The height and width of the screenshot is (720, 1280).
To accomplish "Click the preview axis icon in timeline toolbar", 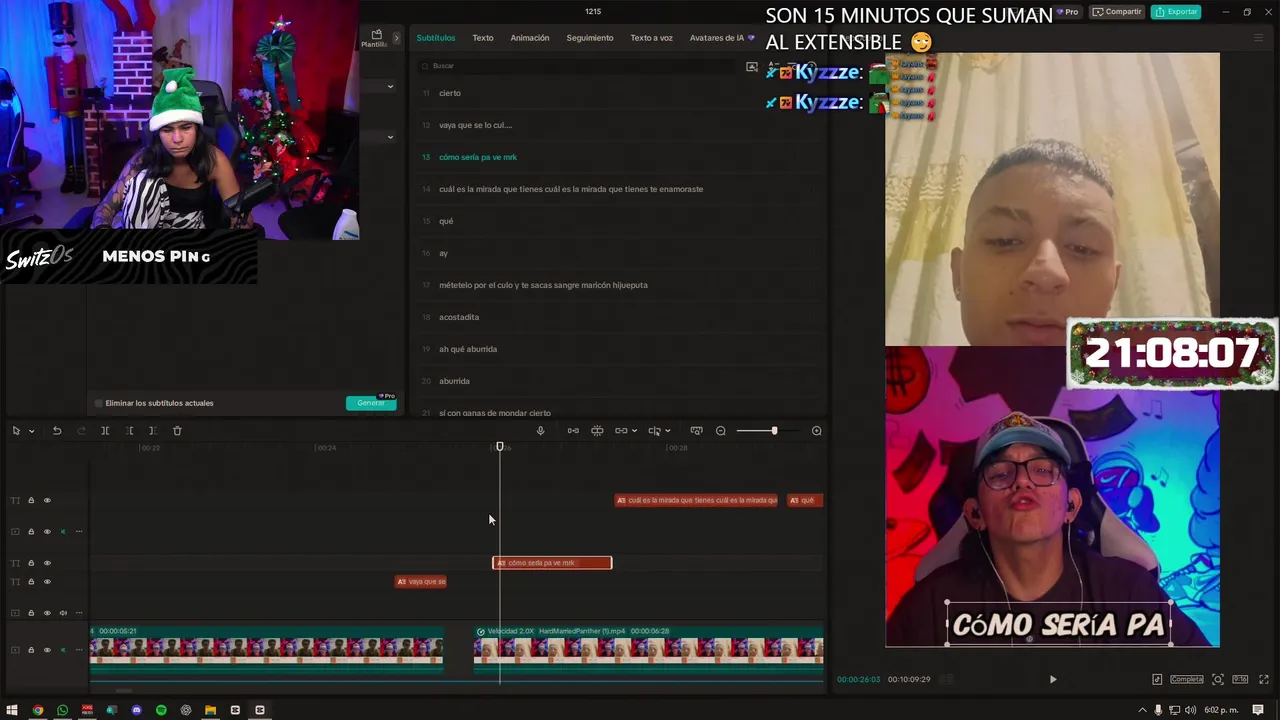I will [654, 431].
